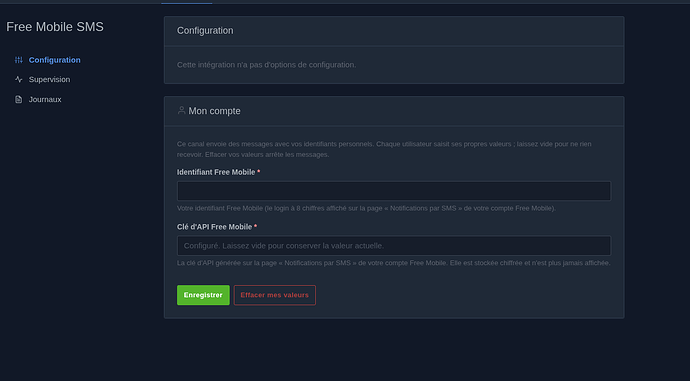Click the Free Mobile SMS page title
This screenshot has height=381, width=690.
[55, 27]
